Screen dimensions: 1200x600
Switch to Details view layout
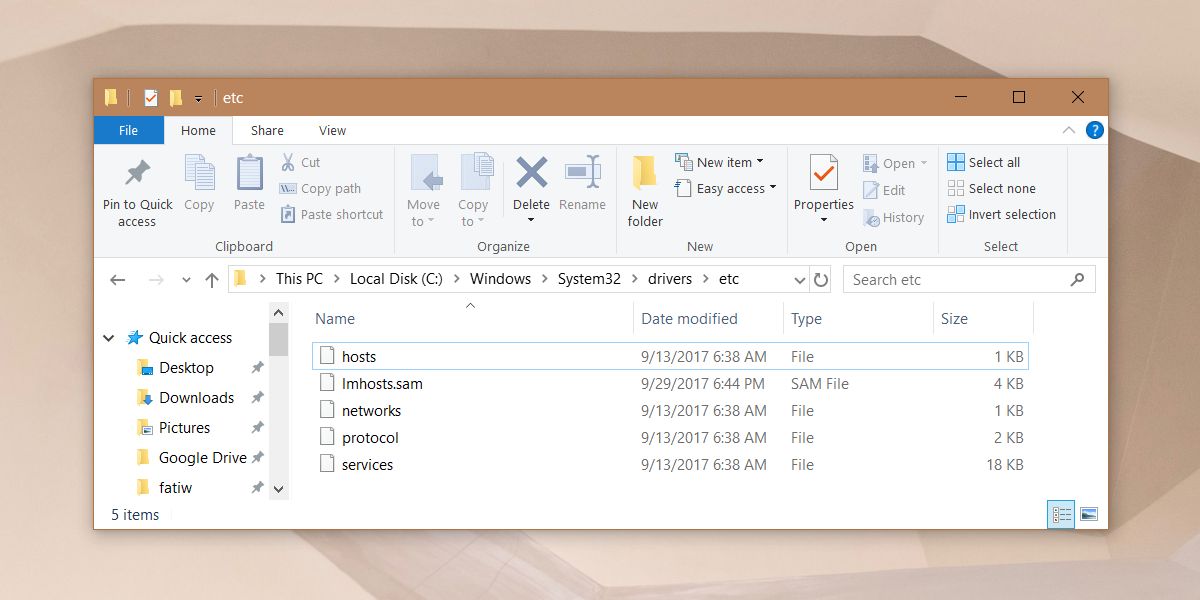pos(1061,514)
